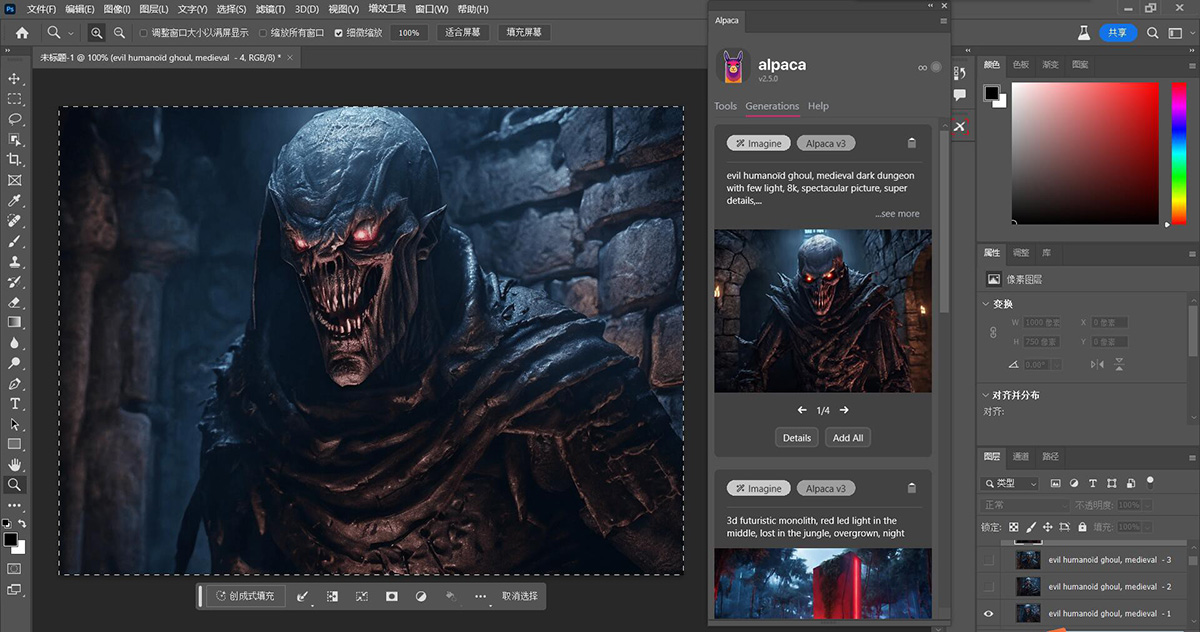This screenshot has height=632, width=1200.
Task: Click the brush icon in the contextual taskbar
Action: coord(303,595)
